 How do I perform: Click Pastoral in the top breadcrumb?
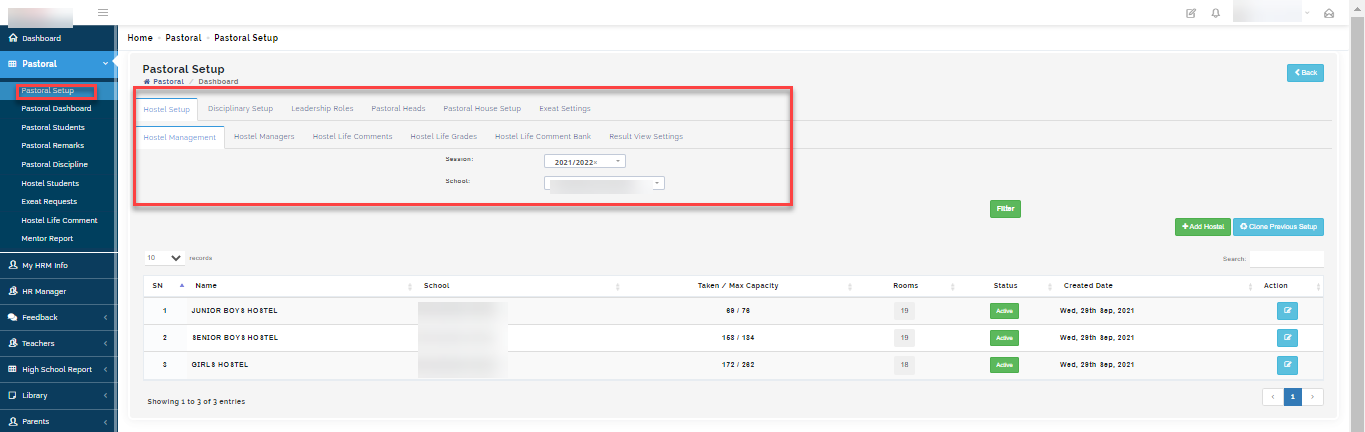pyautogui.click(x=183, y=38)
